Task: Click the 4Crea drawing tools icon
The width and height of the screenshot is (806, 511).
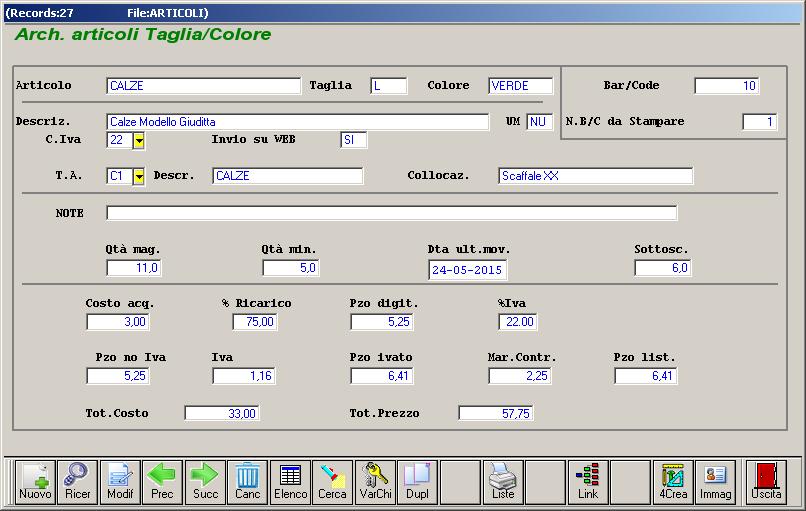Action: point(673,482)
